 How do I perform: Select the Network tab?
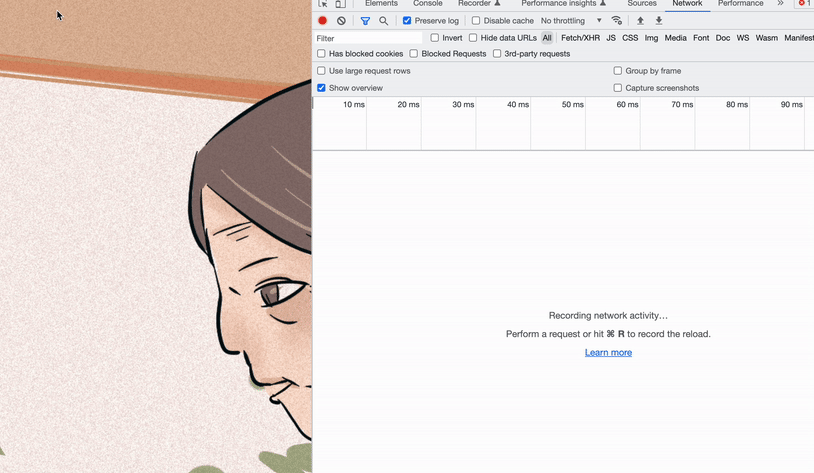687,3
